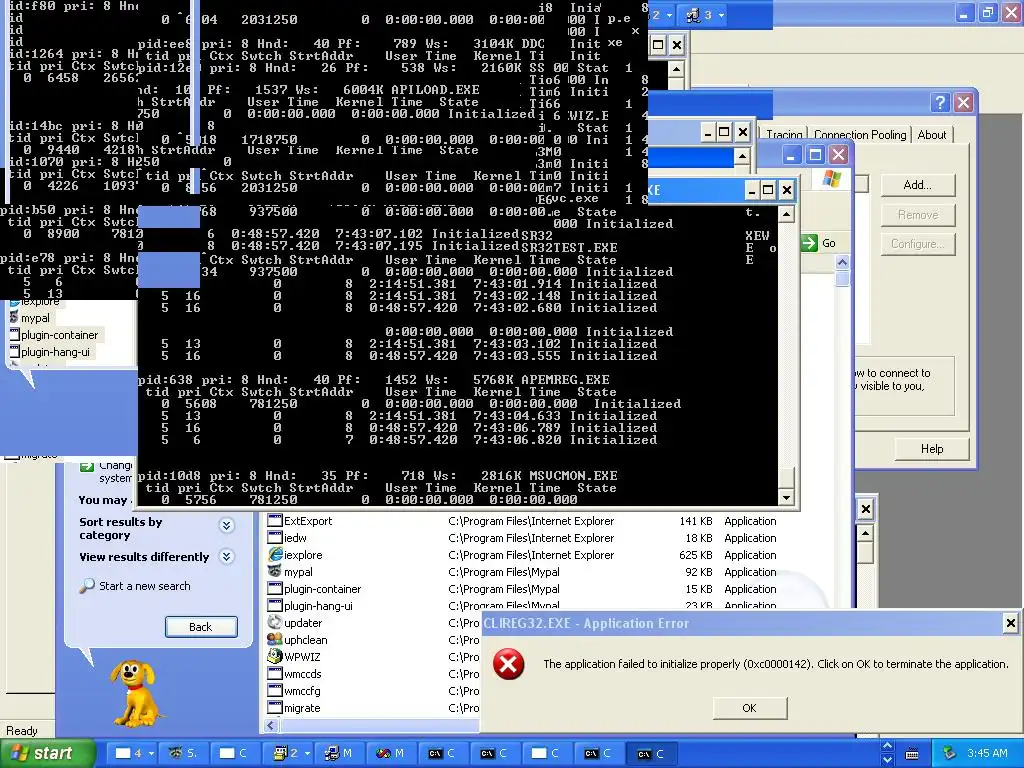Click scroll-up arrow of the front console window
Viewport: 1024px width, 768px height.
click(786, 214)
